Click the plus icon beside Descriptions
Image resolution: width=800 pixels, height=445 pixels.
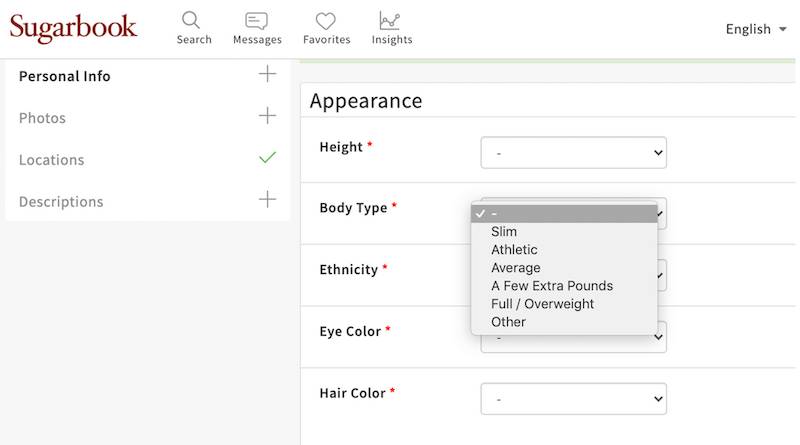click(x=267, y=200)
